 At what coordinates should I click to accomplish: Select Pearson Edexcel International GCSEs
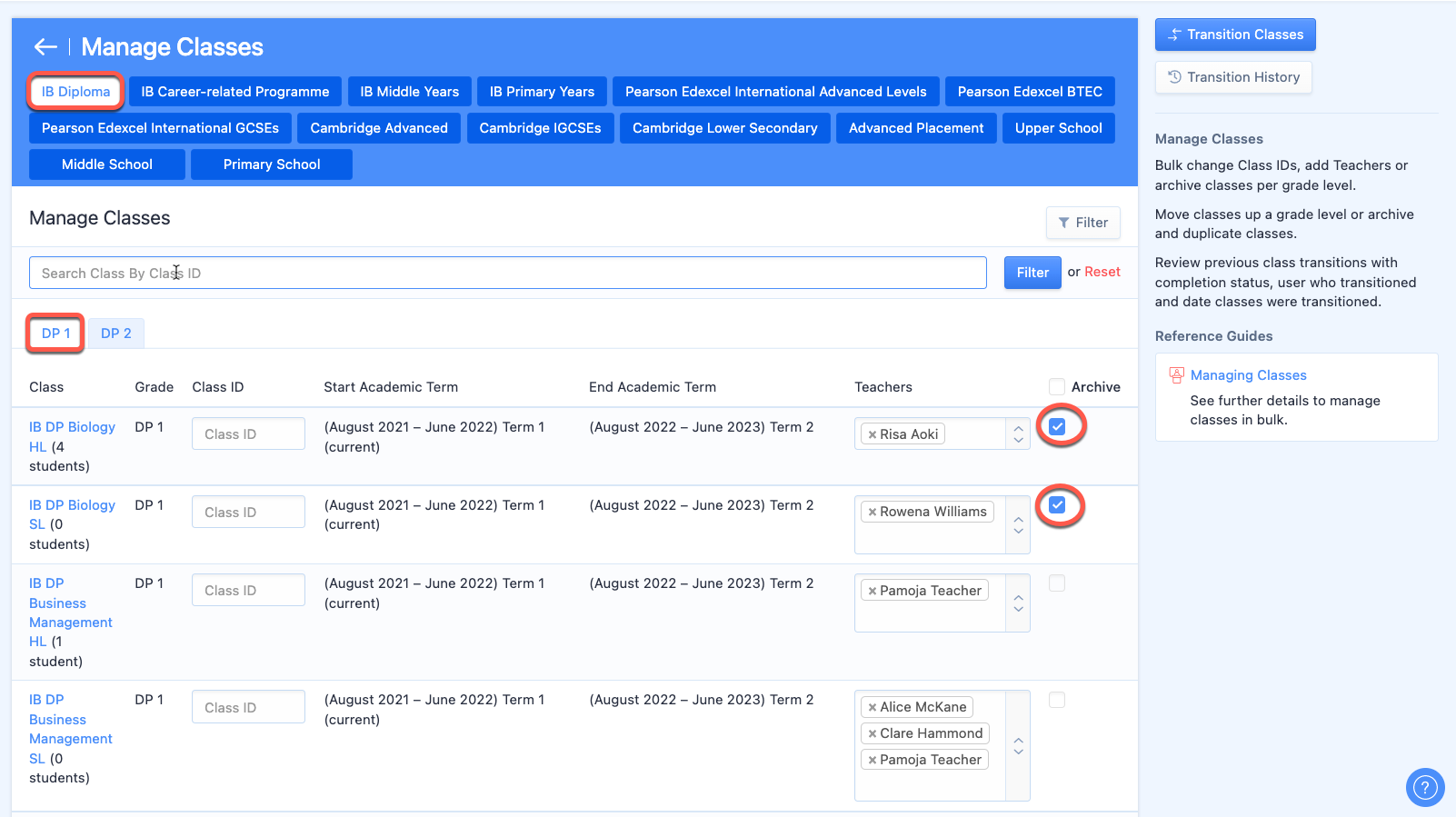click(160, 128)
